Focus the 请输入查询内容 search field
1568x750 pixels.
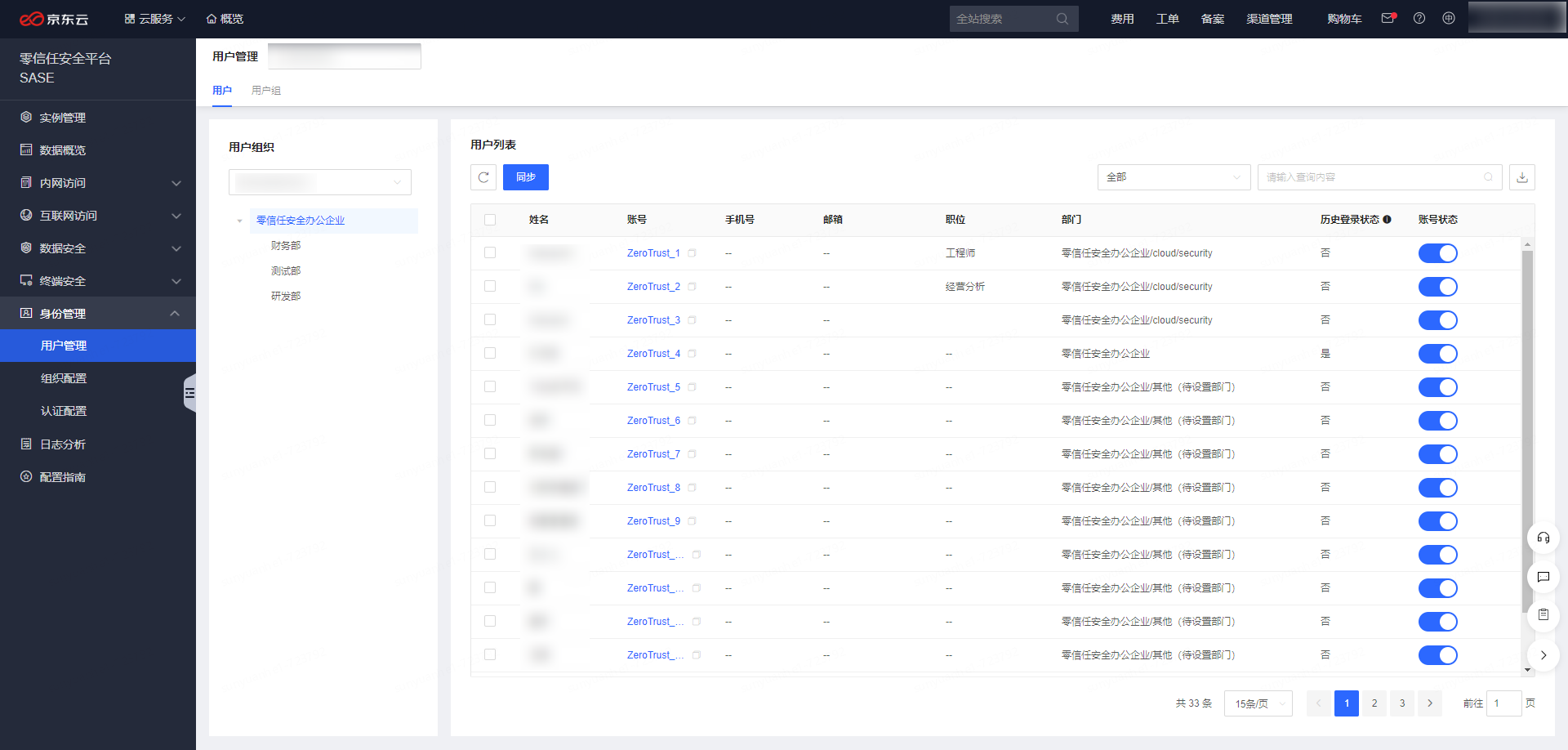pos(1380,177)
